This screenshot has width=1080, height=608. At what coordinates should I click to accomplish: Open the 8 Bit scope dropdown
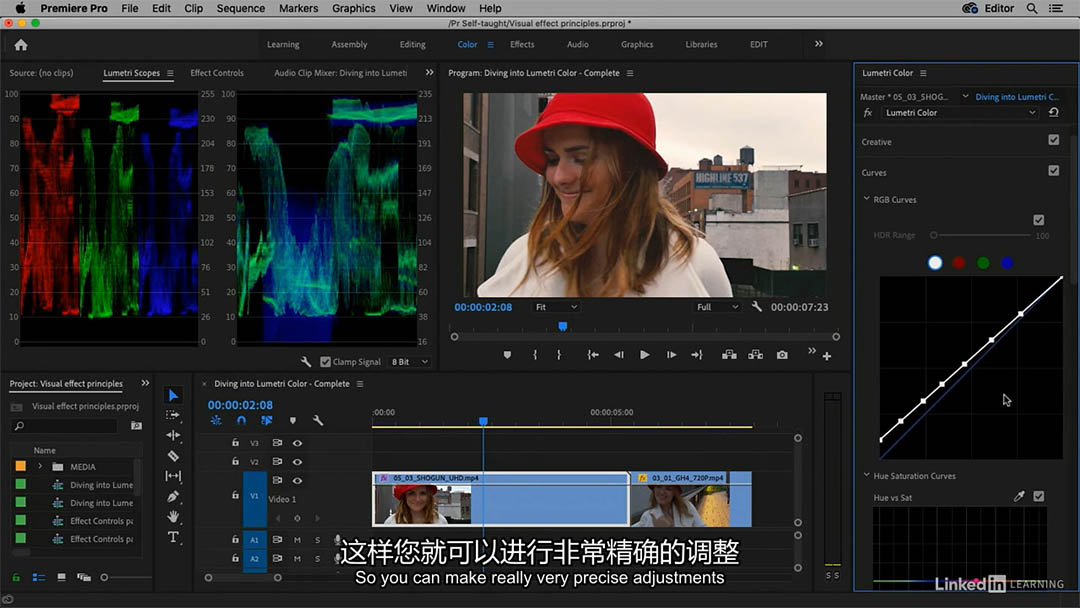point(409,361)
